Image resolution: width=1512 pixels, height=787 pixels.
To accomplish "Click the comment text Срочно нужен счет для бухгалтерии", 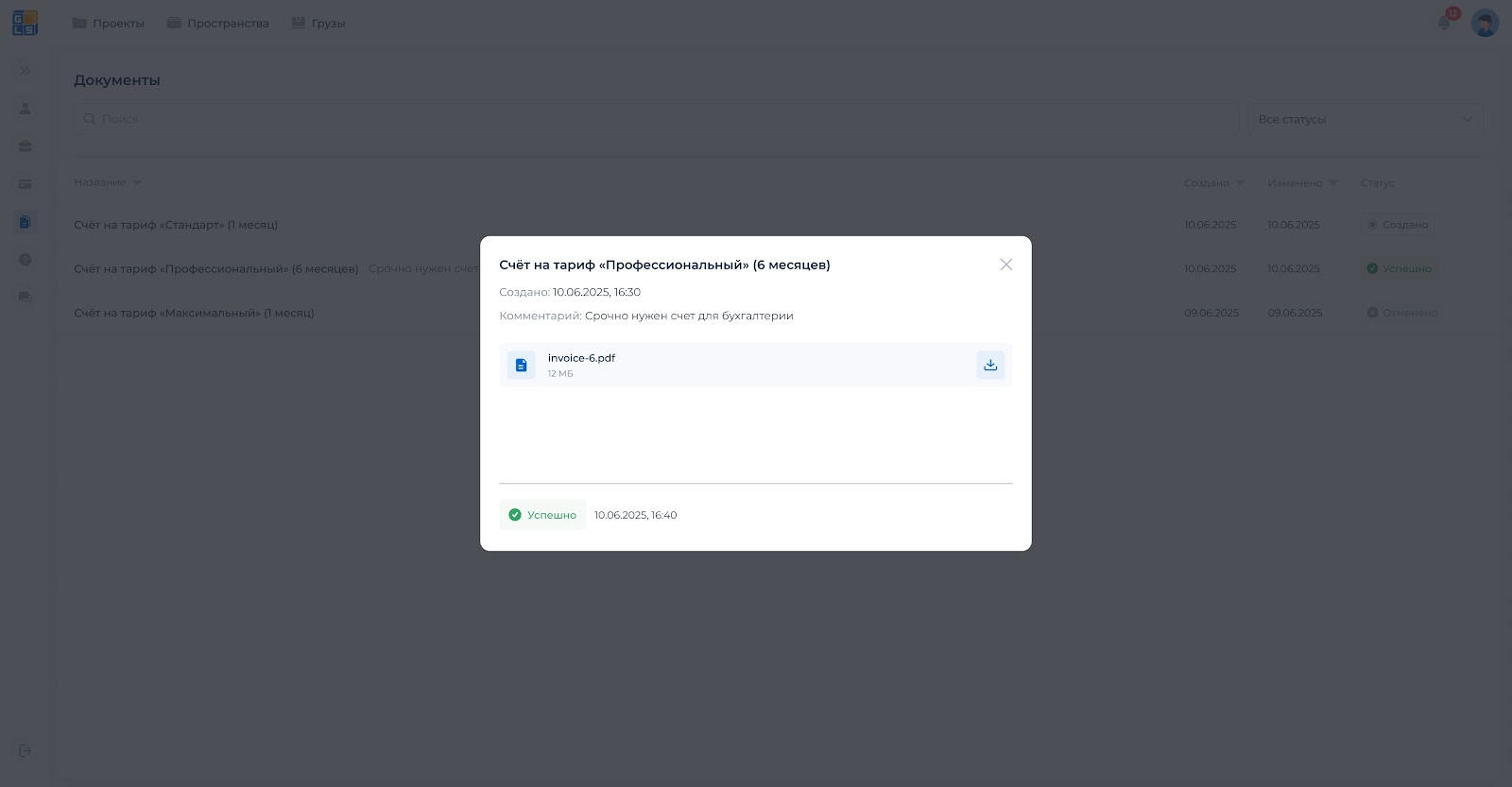I will (x=689, y=316).
